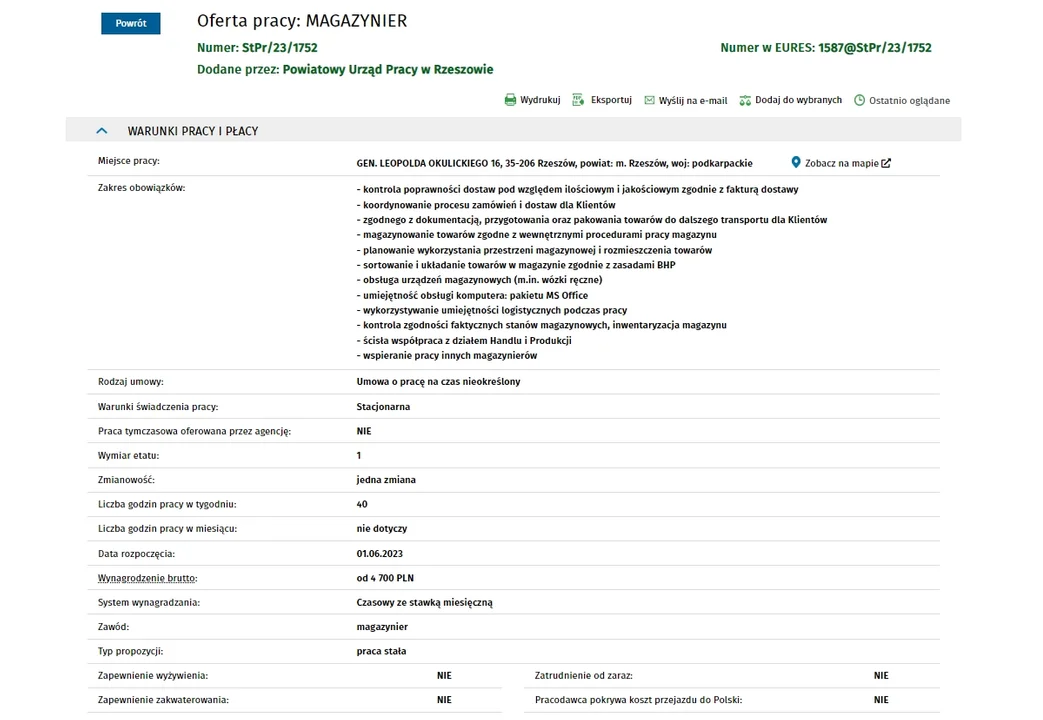Click NIE value for Zapewnienie zakwaterowania

(444, 700)
